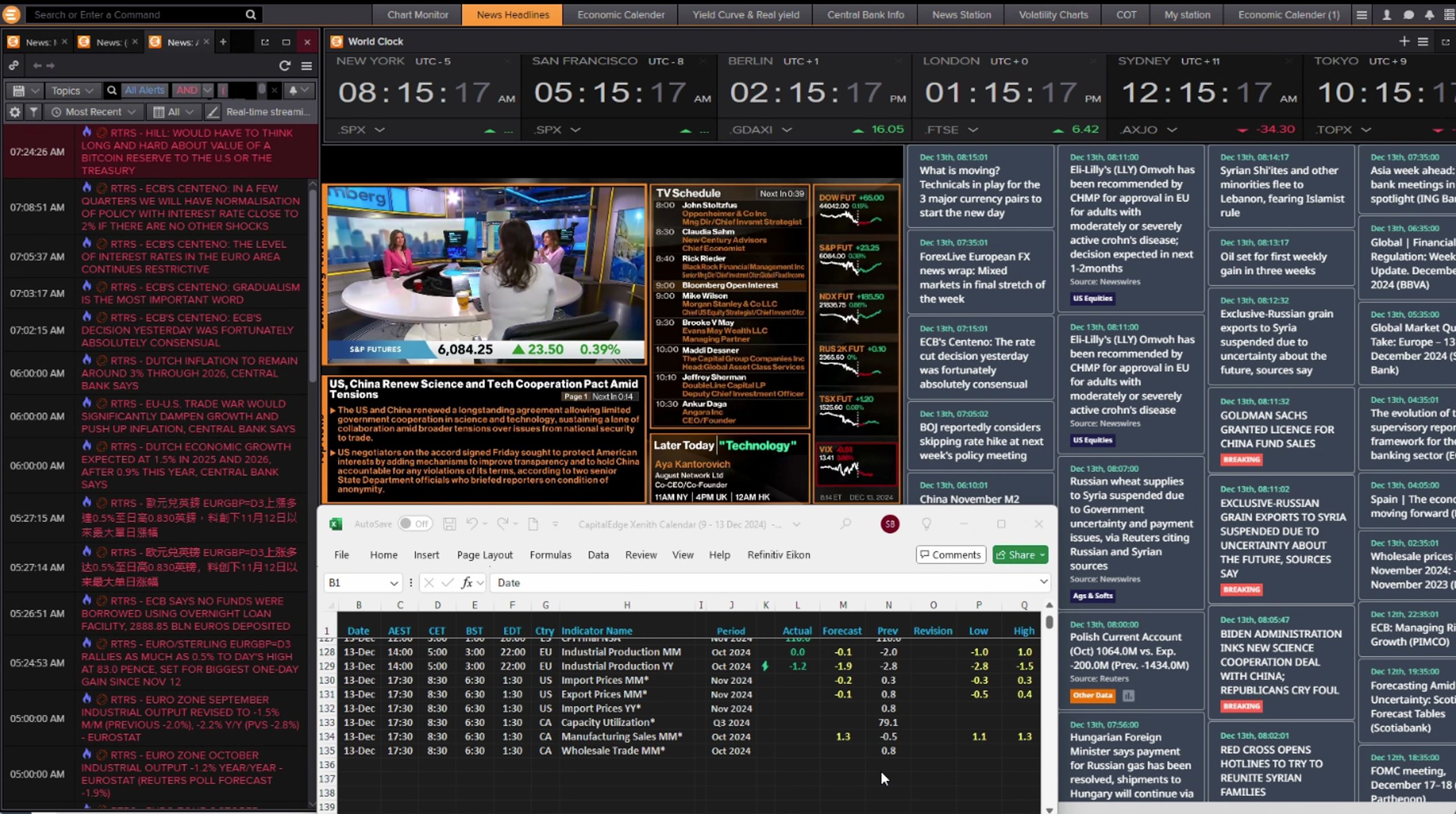This screenshot has height=814, width=1456.
Task: Add a new news tab with plus
Action: point(223,41)
